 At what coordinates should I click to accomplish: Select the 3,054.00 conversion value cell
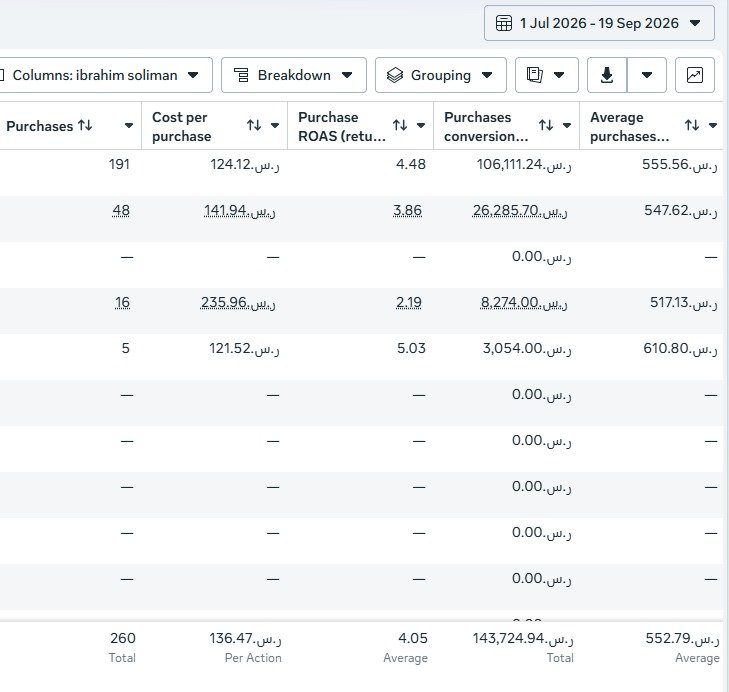tap(527, 348)
